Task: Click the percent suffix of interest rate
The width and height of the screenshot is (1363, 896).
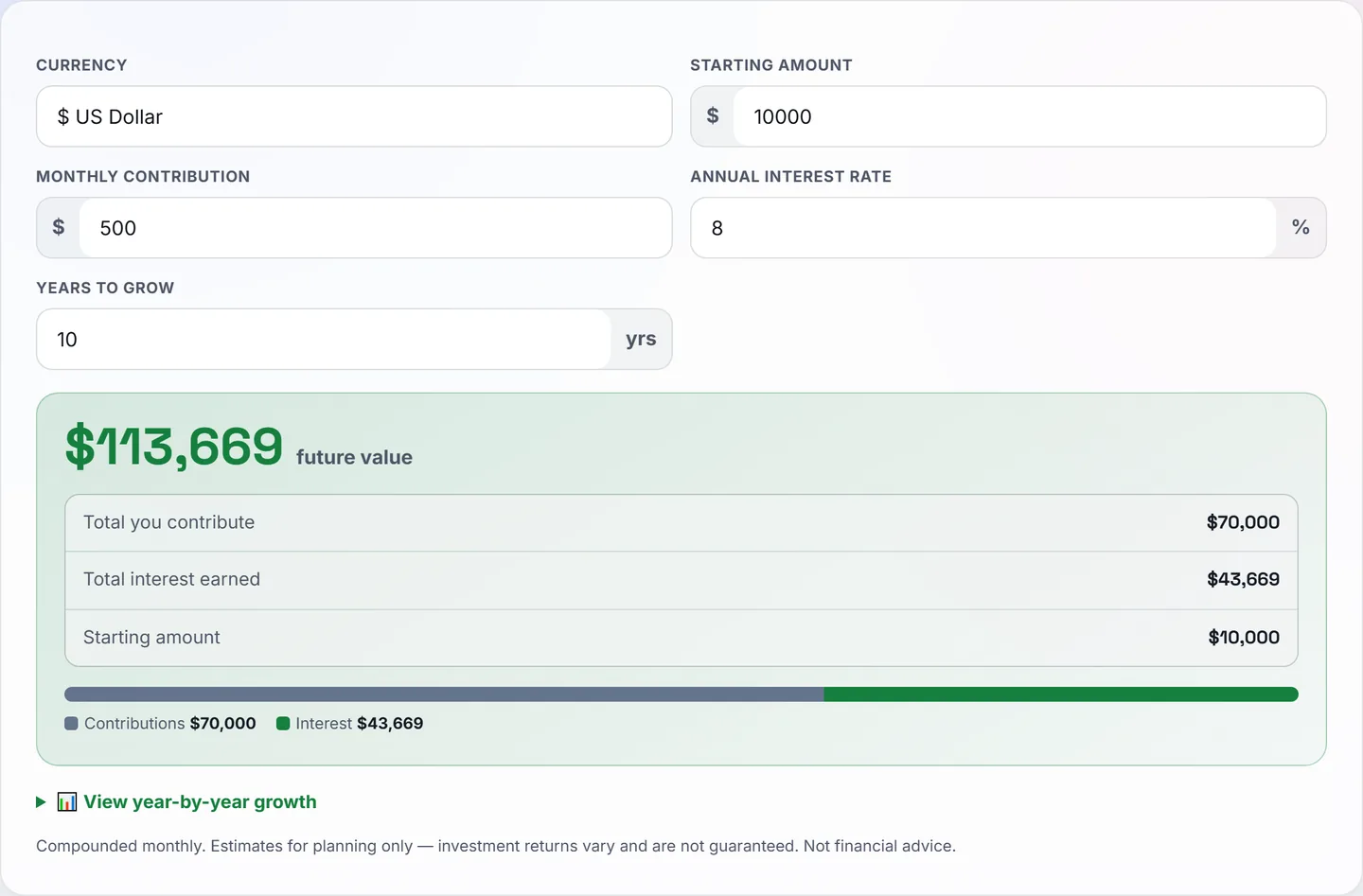Action: [1301, 227]
